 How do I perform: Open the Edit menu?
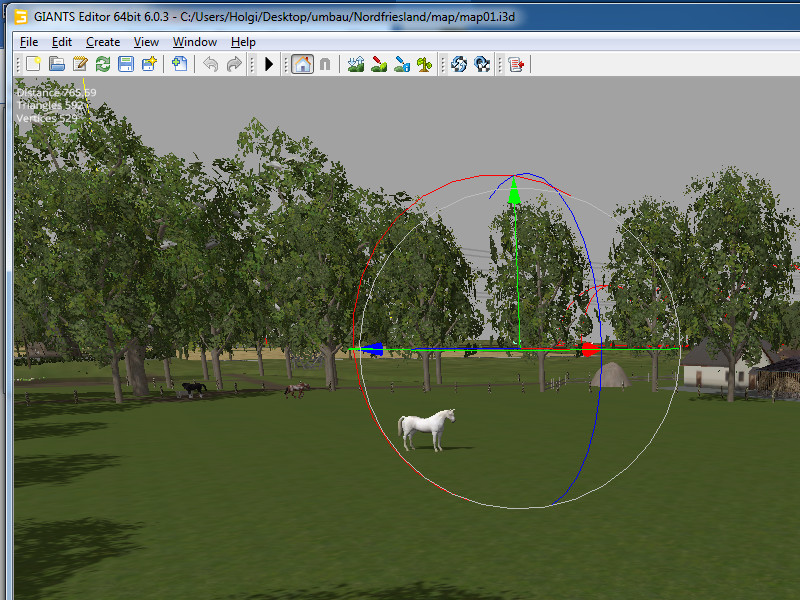[x=62, y=42]
